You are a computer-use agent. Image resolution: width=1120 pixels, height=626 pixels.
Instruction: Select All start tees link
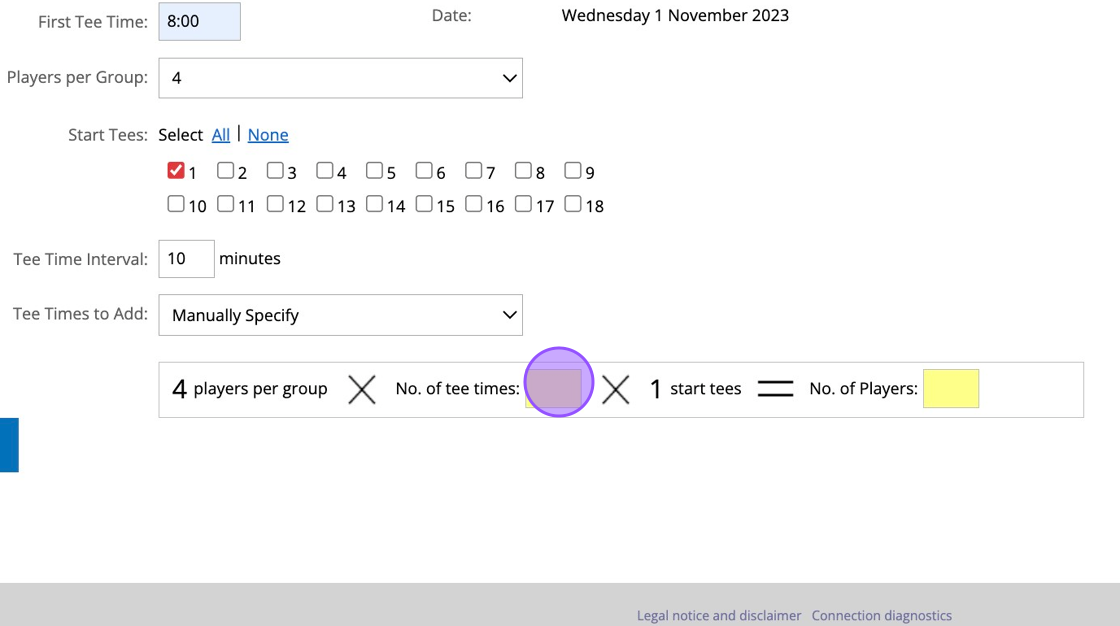[x=221, y=135]
